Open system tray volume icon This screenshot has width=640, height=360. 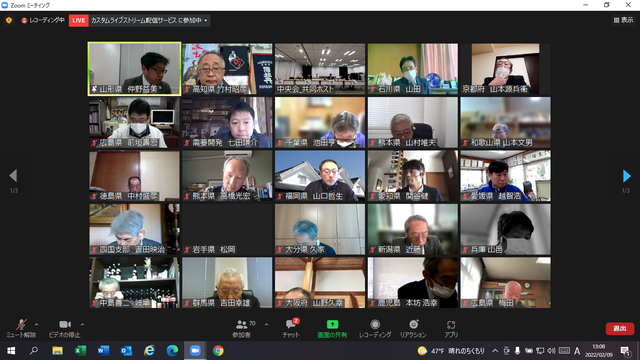point(551,351)
